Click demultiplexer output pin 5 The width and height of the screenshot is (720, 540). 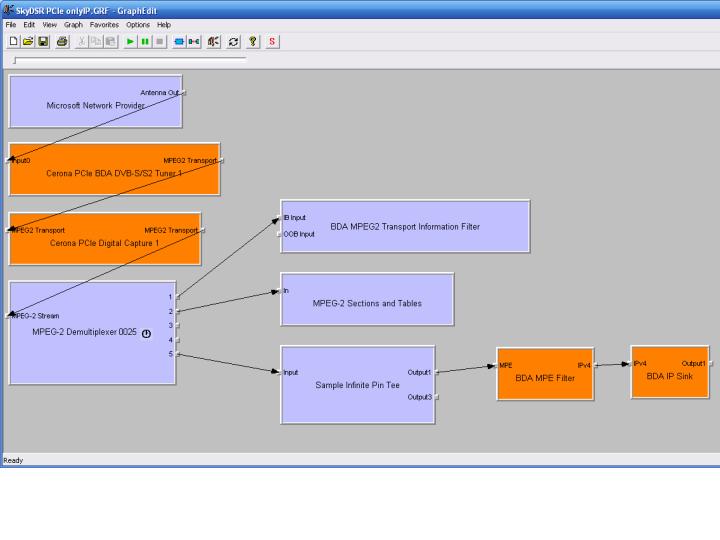point(178,354)
